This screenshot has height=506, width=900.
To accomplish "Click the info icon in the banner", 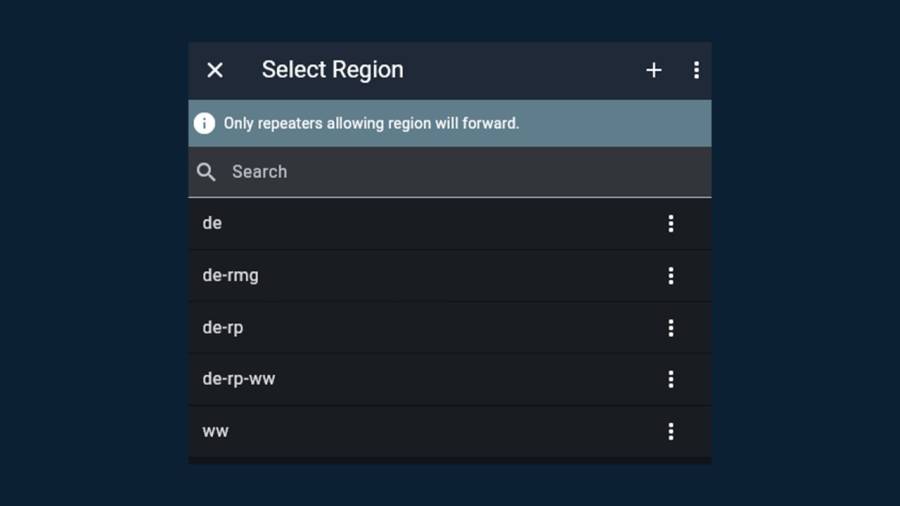I will 204,123.
